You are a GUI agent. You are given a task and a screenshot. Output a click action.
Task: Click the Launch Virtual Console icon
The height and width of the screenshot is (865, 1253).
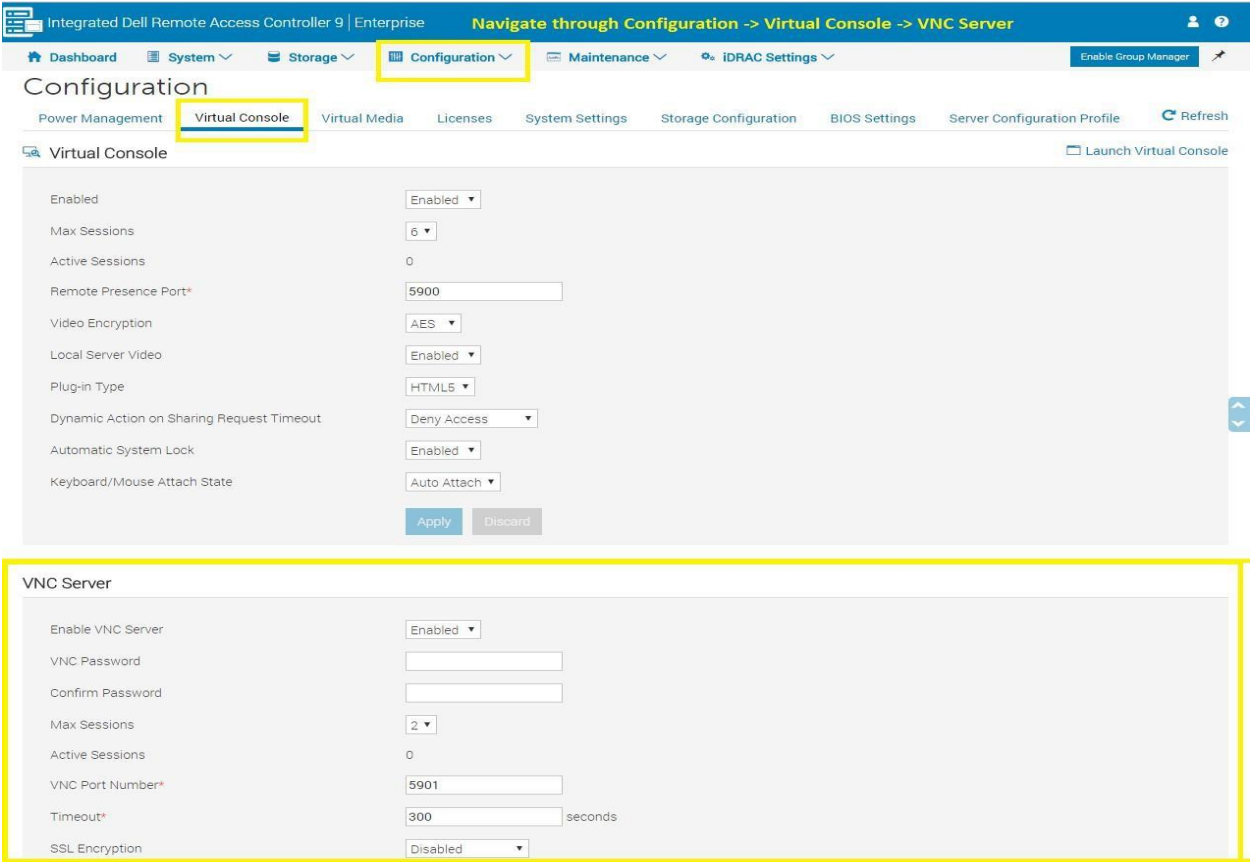1073,151
